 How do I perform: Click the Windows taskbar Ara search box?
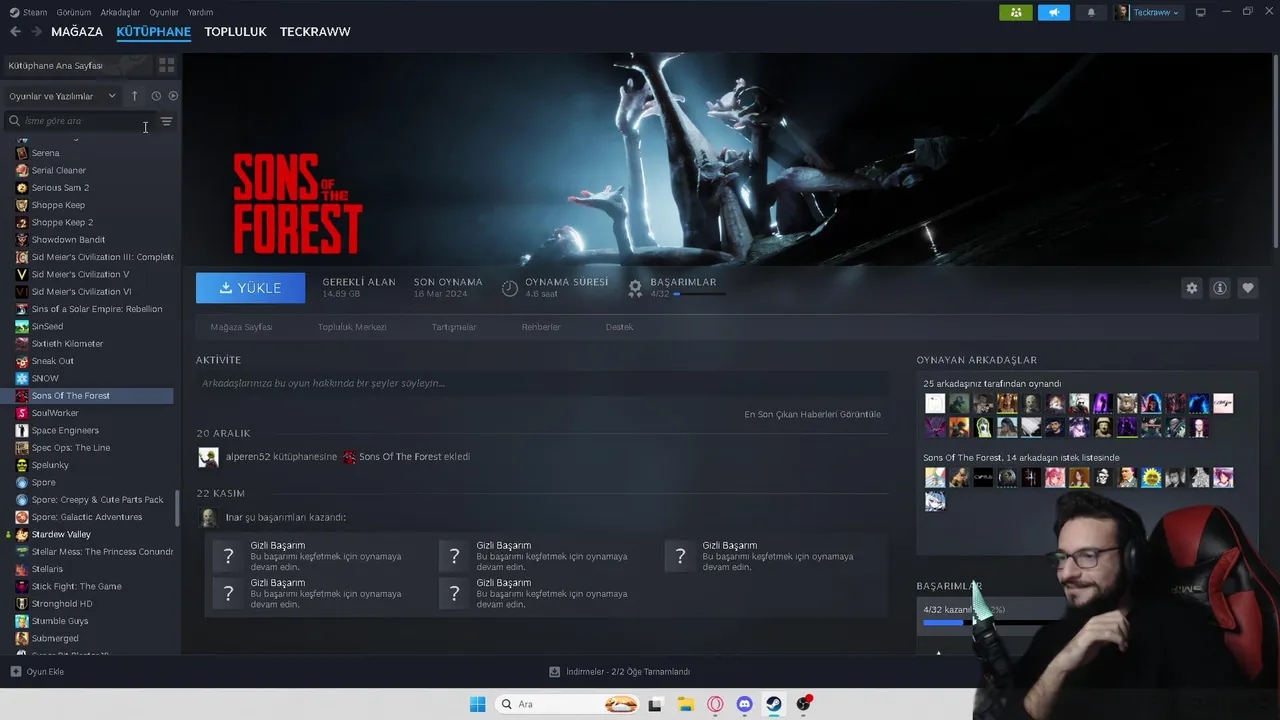pyautogui.click(x=567, y=704)
